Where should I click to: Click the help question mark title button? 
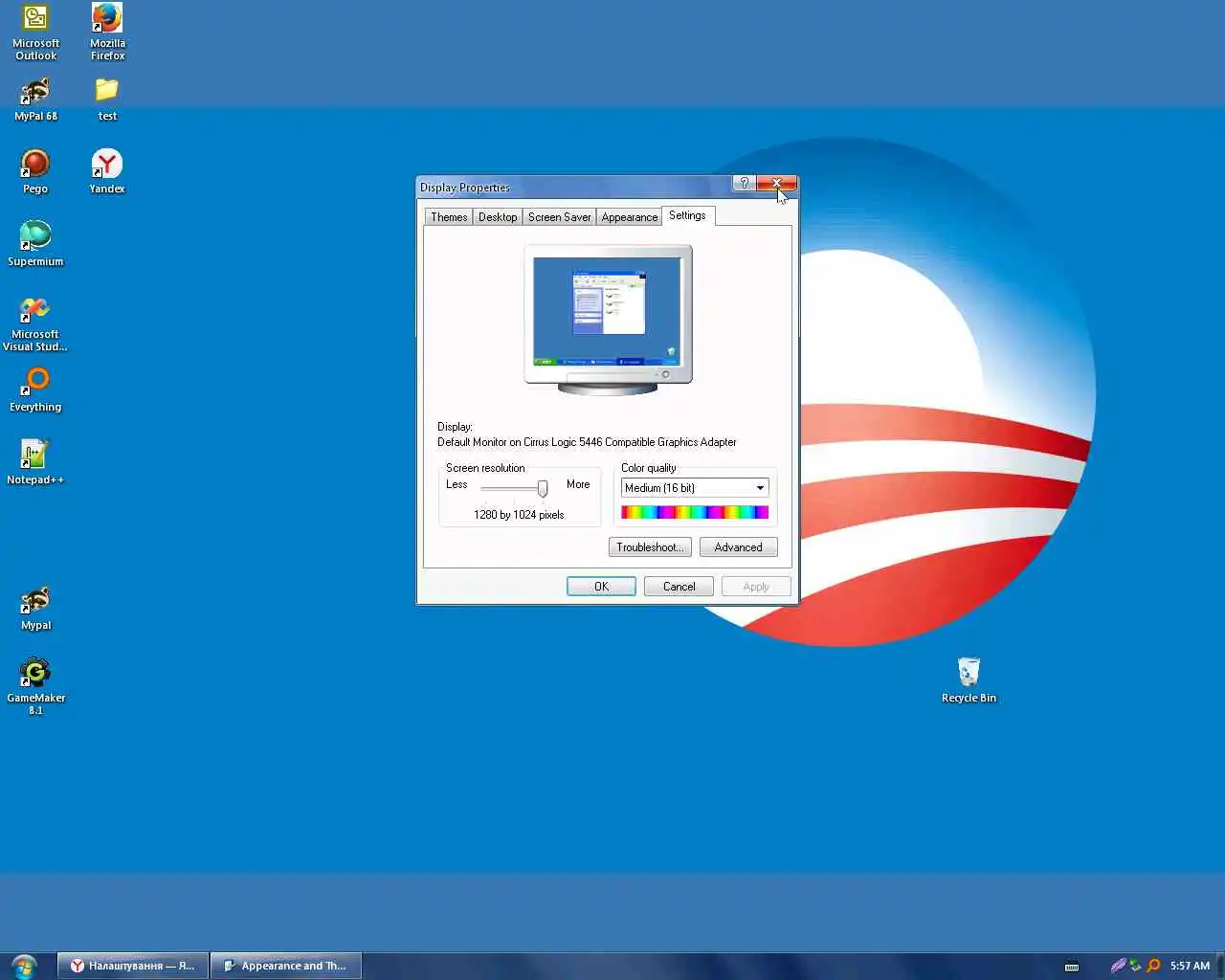click(x=744, y=184)
